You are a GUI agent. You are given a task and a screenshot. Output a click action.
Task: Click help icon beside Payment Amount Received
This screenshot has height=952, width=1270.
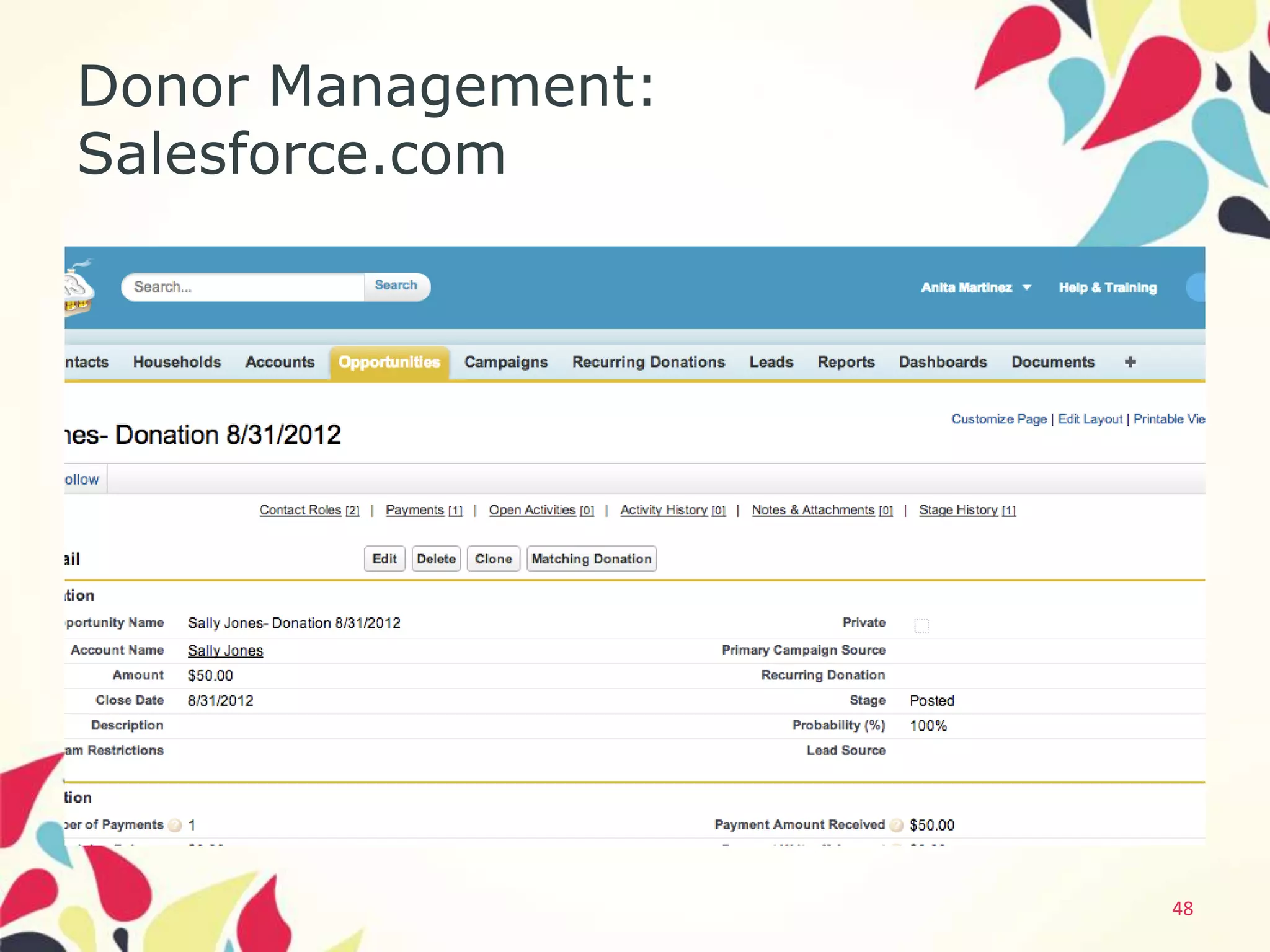click(896, 825)
